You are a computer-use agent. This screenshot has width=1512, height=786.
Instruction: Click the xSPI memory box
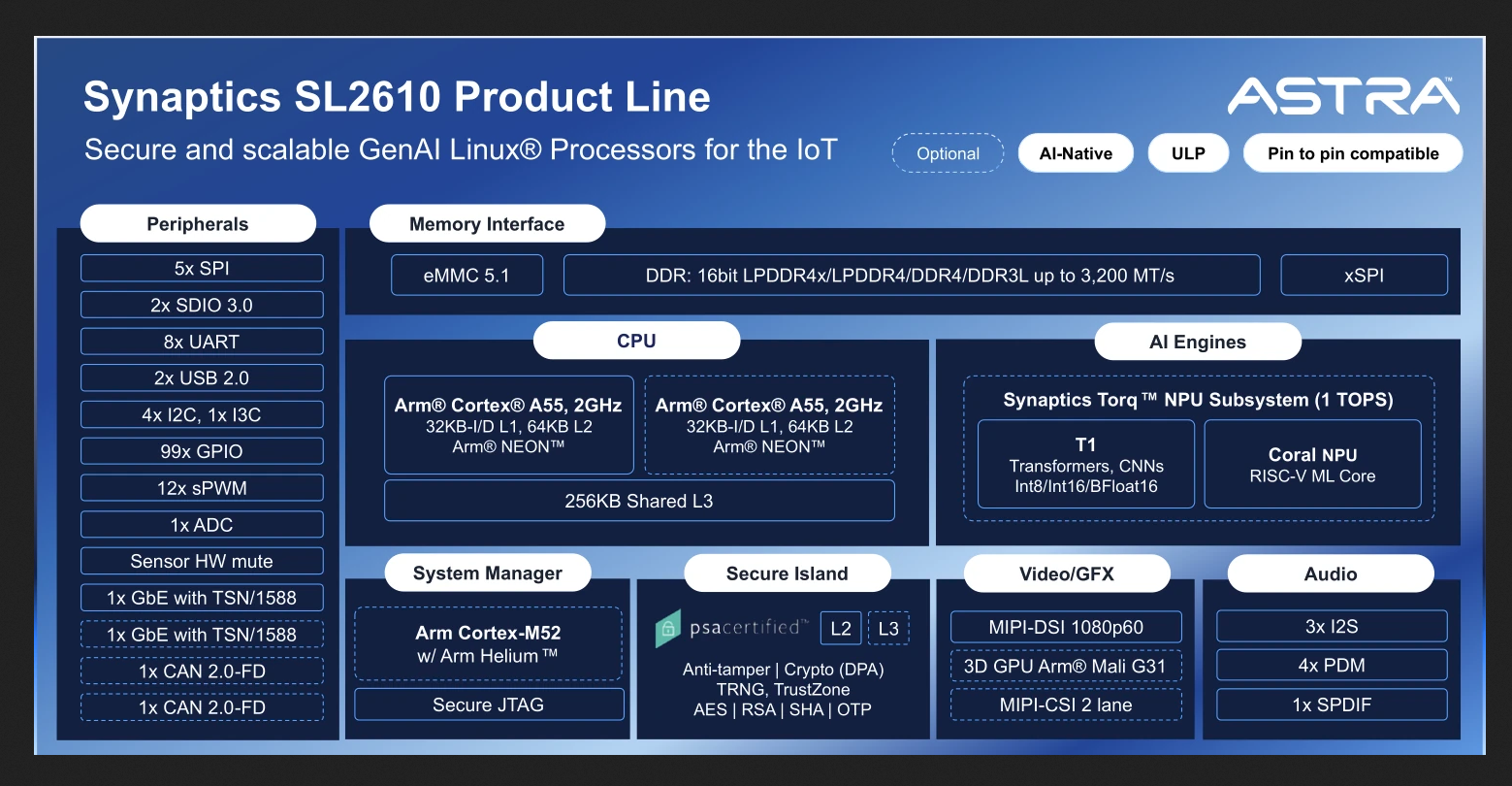click(x=1364, y=276)
